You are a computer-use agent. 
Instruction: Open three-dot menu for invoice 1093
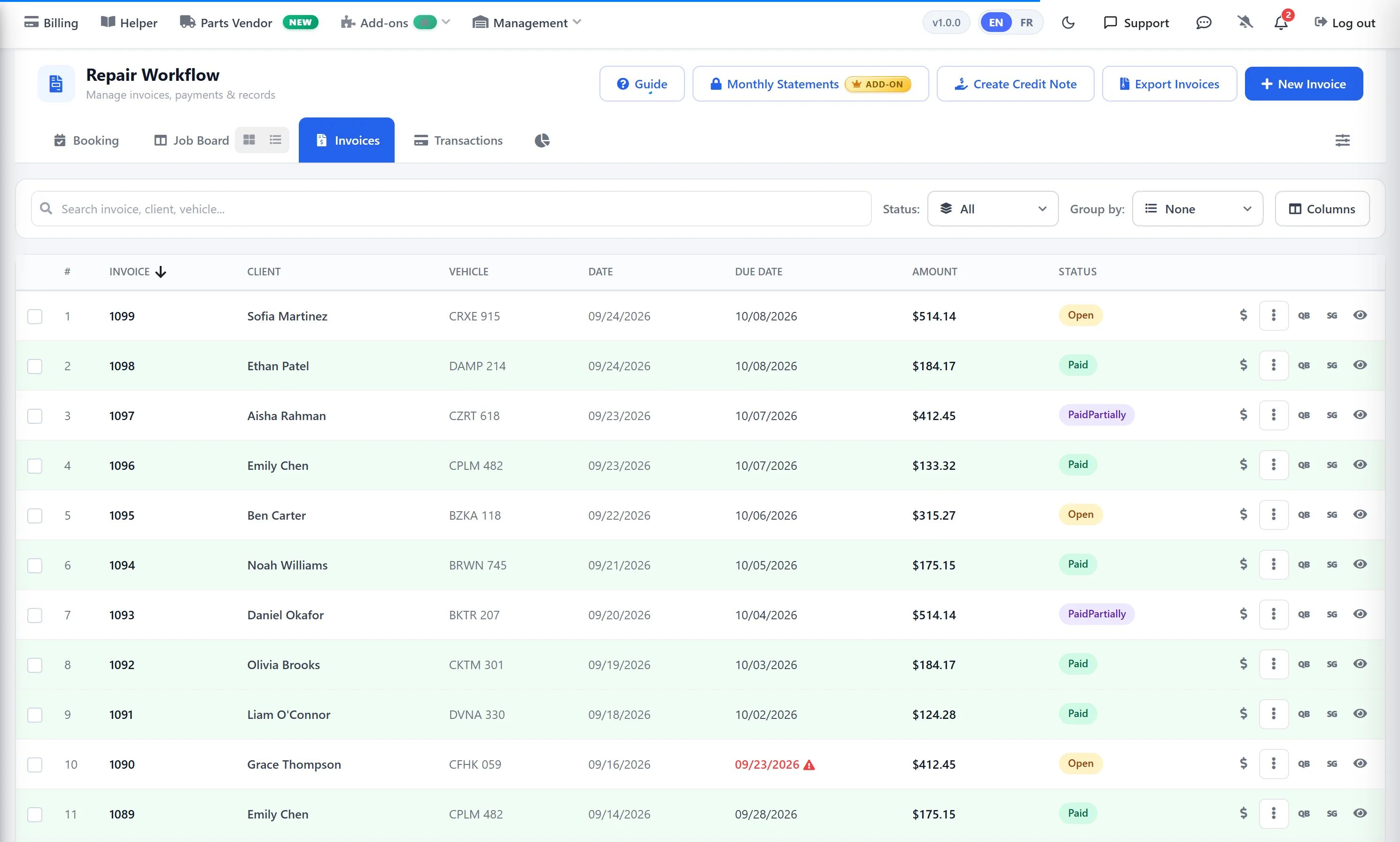pos(1274,615)
